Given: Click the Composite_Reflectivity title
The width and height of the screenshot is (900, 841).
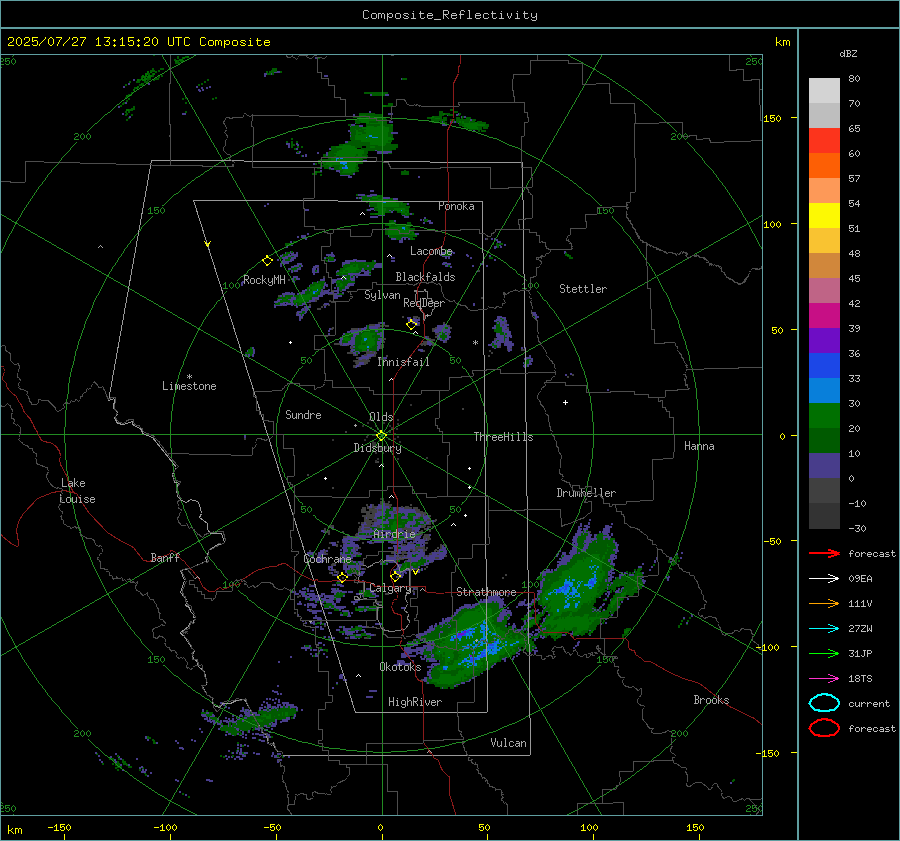Looking at the screenshot, I should (x=449, y=15).
